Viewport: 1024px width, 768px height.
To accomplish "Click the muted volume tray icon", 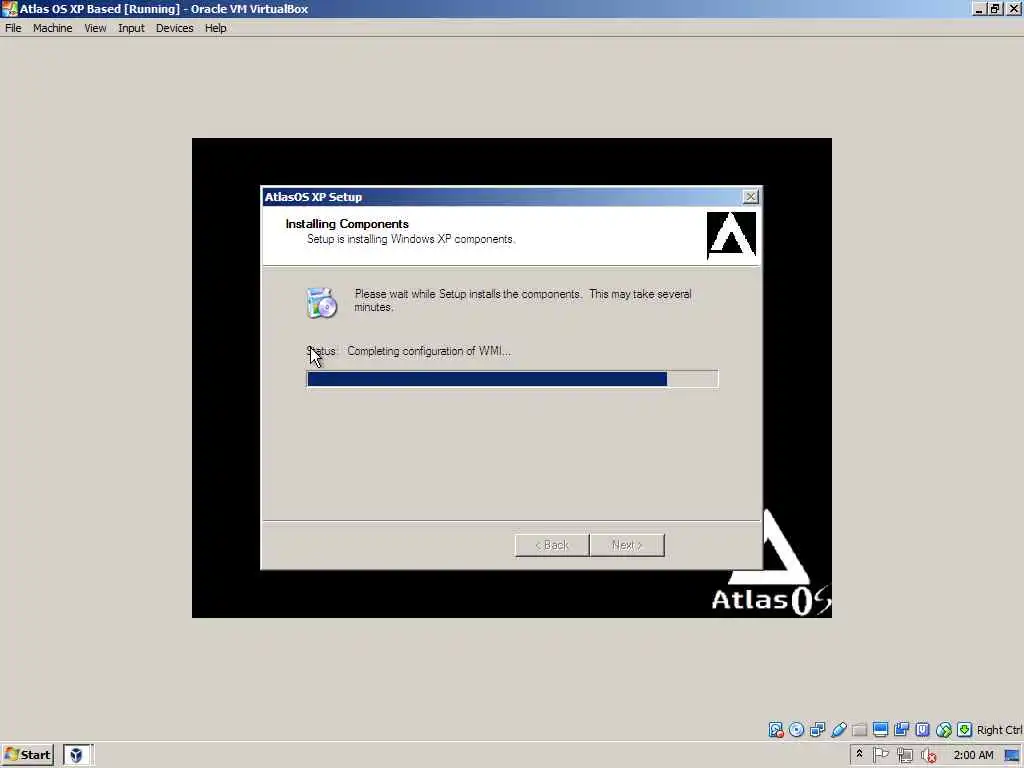I will [x=929, y=756].
